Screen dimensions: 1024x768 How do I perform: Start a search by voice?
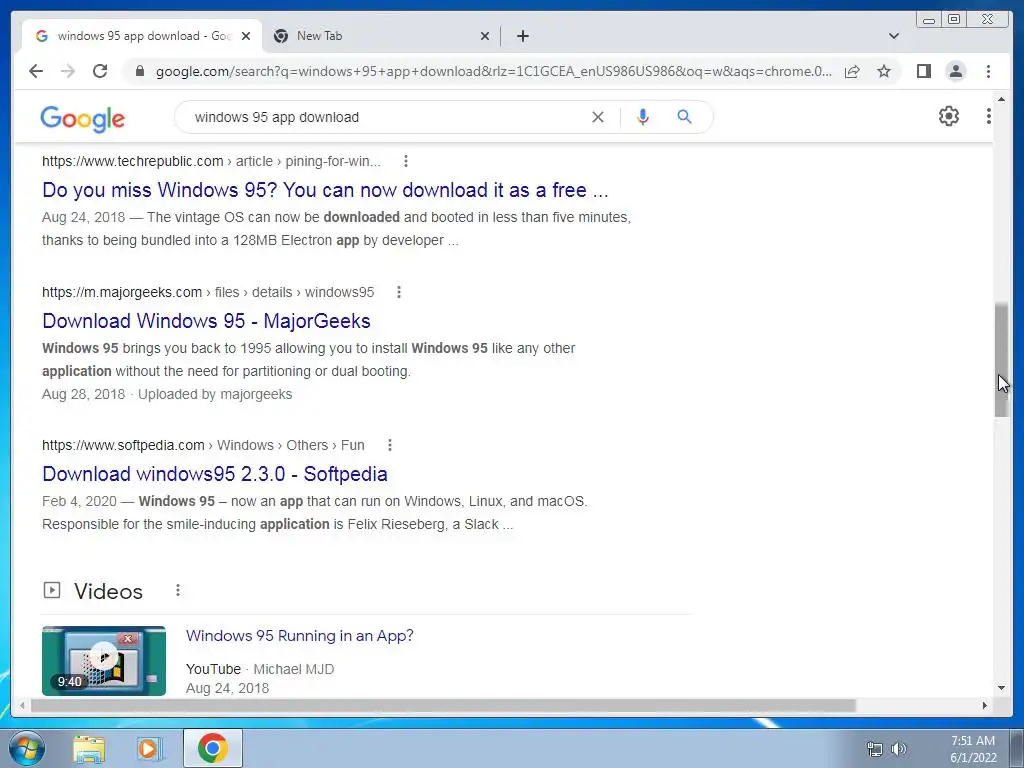(643, 117)
